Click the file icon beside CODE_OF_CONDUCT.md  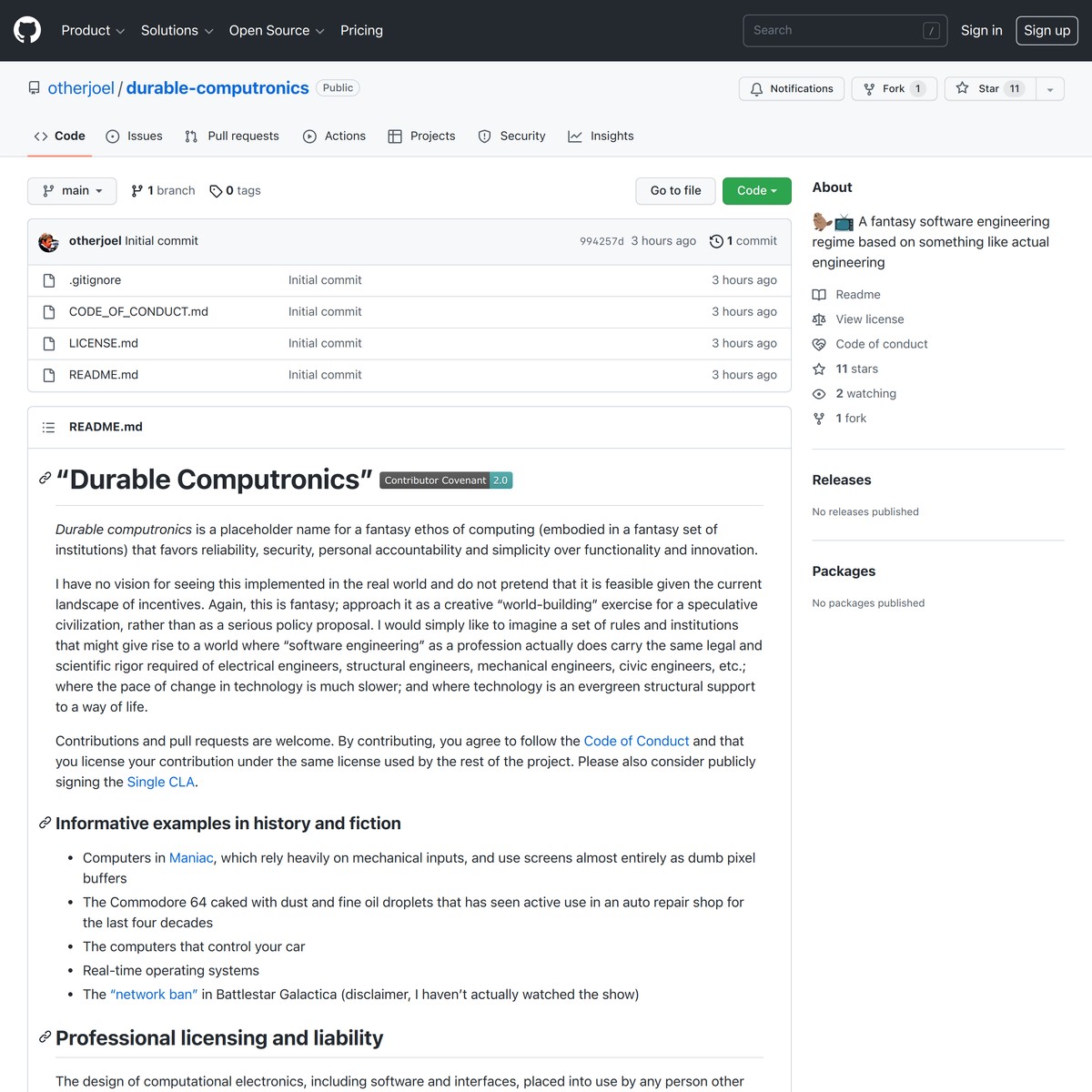[x=49, y=311]
